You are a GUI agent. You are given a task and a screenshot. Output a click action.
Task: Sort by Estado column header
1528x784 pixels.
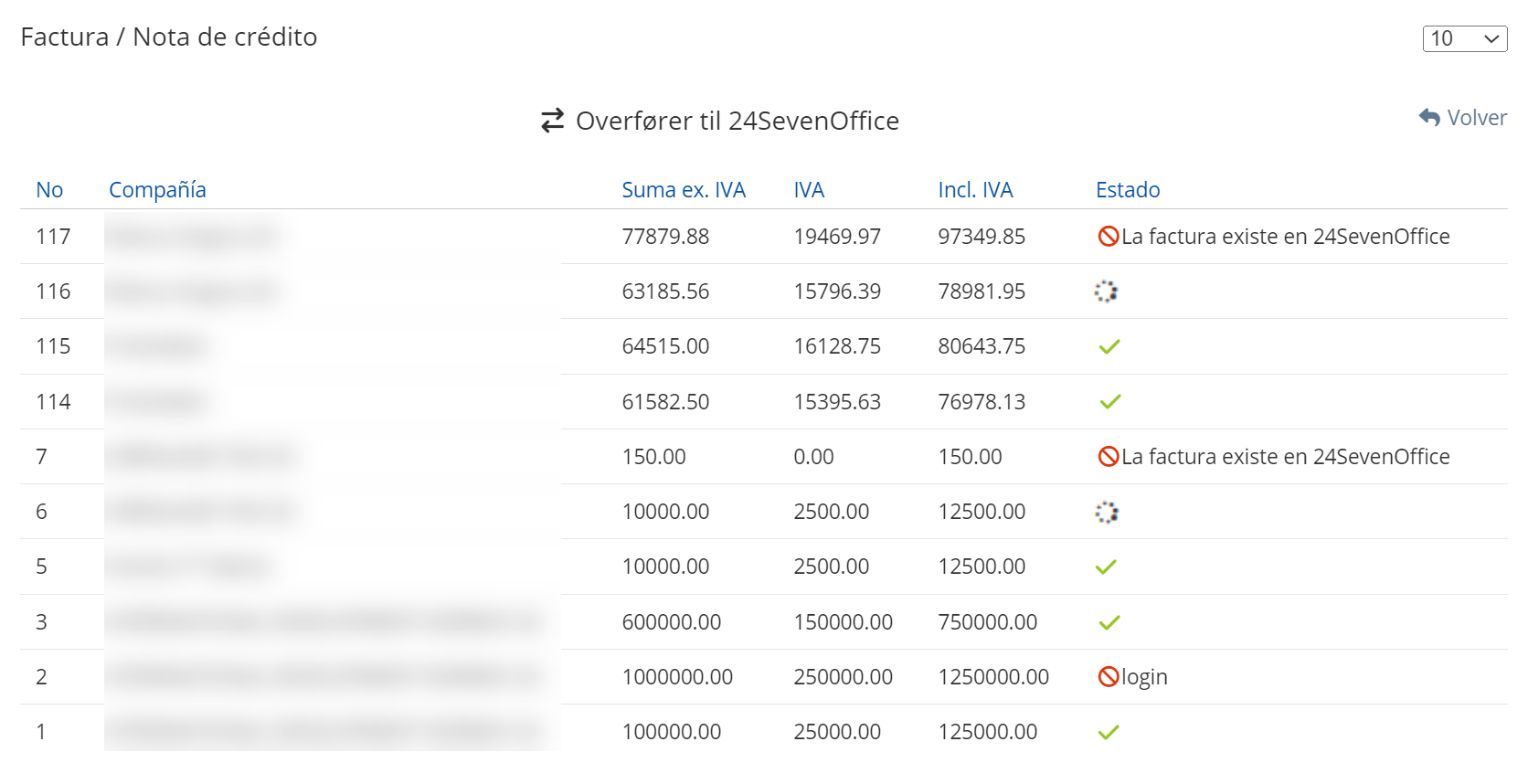1127,190
